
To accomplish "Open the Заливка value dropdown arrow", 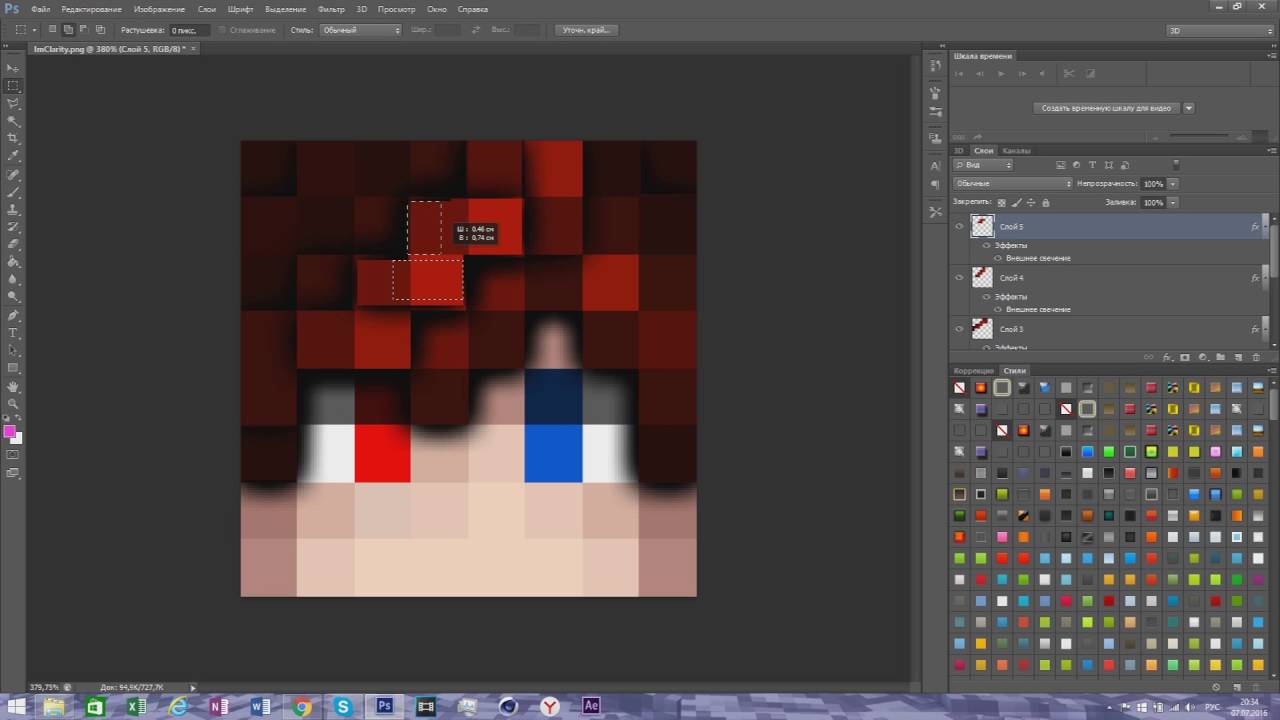I will [1173, 203].
